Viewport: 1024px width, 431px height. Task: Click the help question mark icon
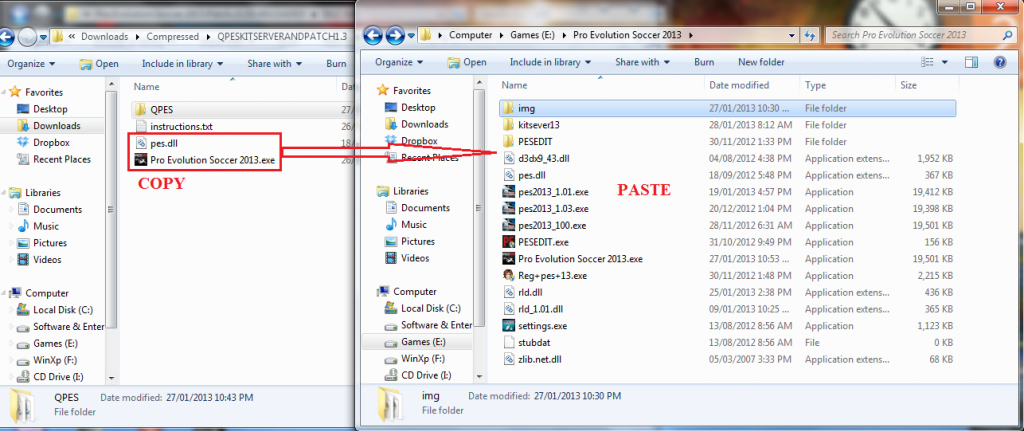tap(999, 63)
